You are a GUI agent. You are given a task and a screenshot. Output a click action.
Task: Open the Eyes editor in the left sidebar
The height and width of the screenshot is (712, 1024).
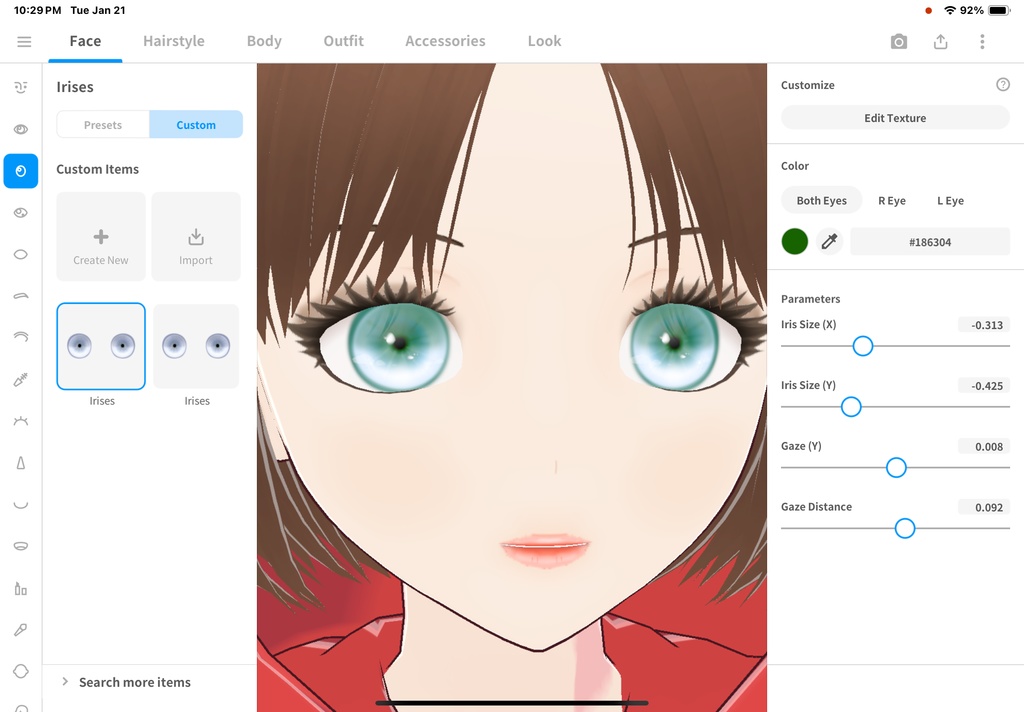point(20,129)
